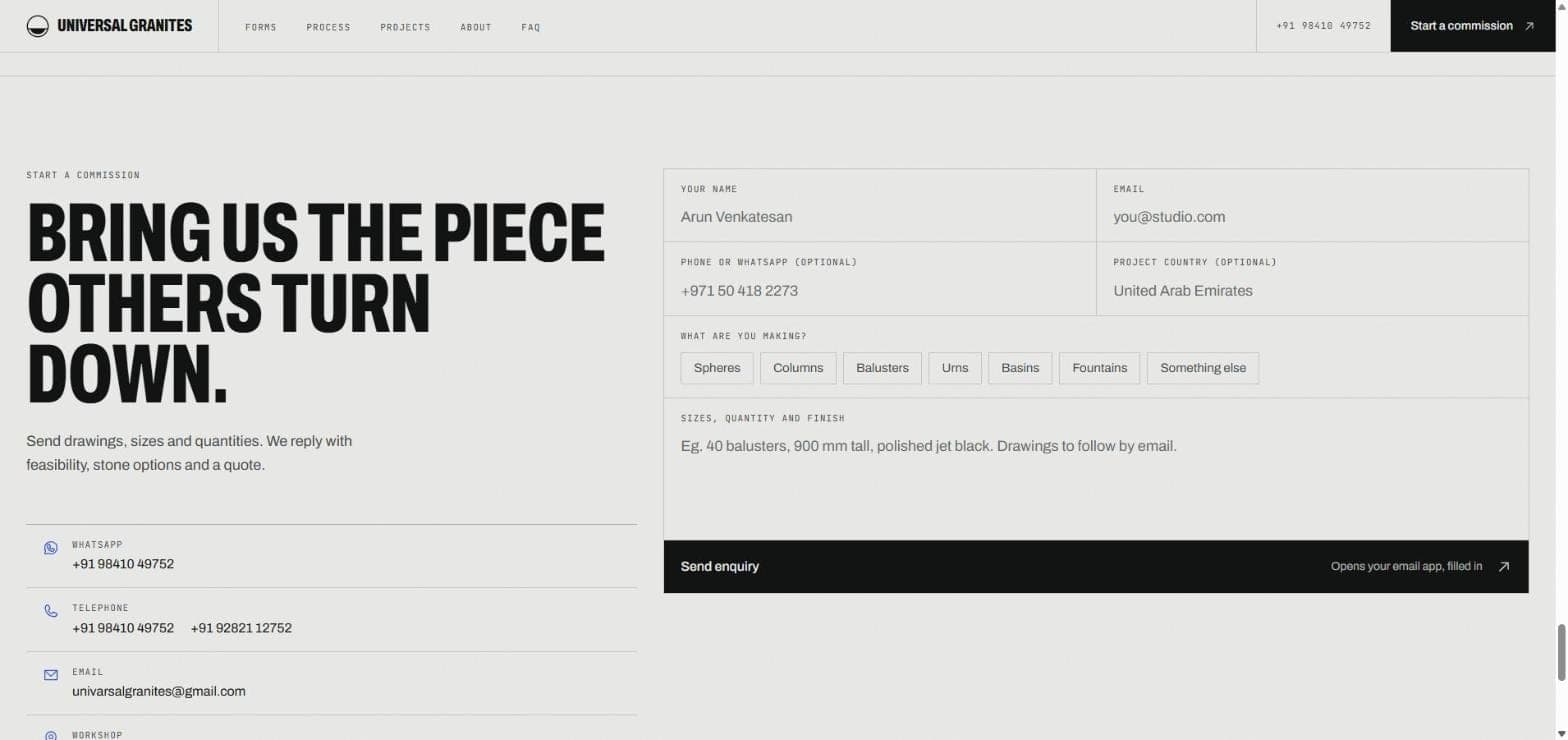Click the WhatsApp icon in contact list

pyautogui.click(x=51, y=548)
